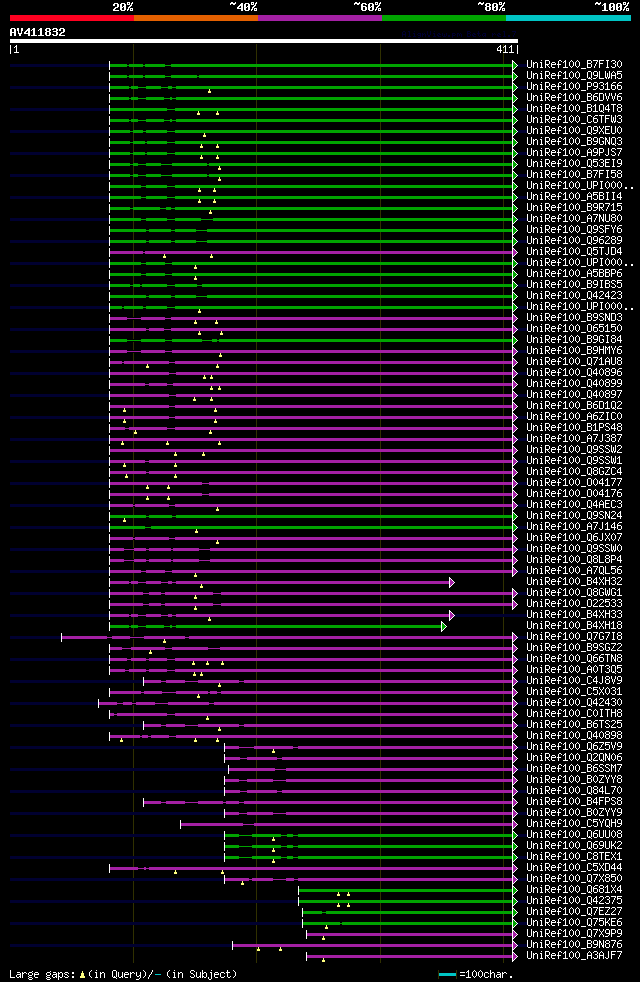The height and width of the screenshot is (982, 640).
Task: Open hit UniRef100_Q96289
Action: click(574, 241)
